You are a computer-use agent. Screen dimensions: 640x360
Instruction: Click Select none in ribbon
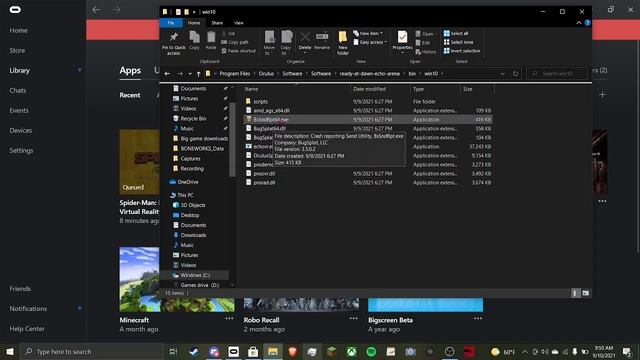(458, 42)
